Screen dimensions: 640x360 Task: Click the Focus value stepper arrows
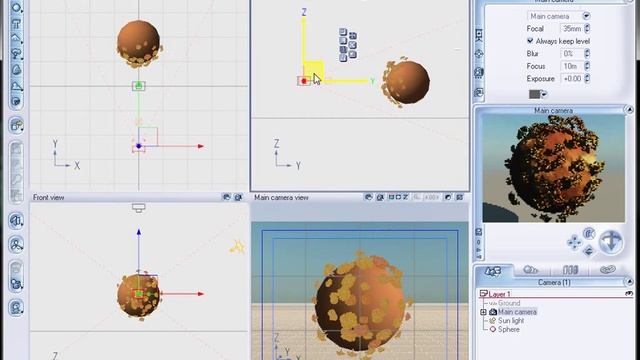pyautogui.click(x=587, y=66)
